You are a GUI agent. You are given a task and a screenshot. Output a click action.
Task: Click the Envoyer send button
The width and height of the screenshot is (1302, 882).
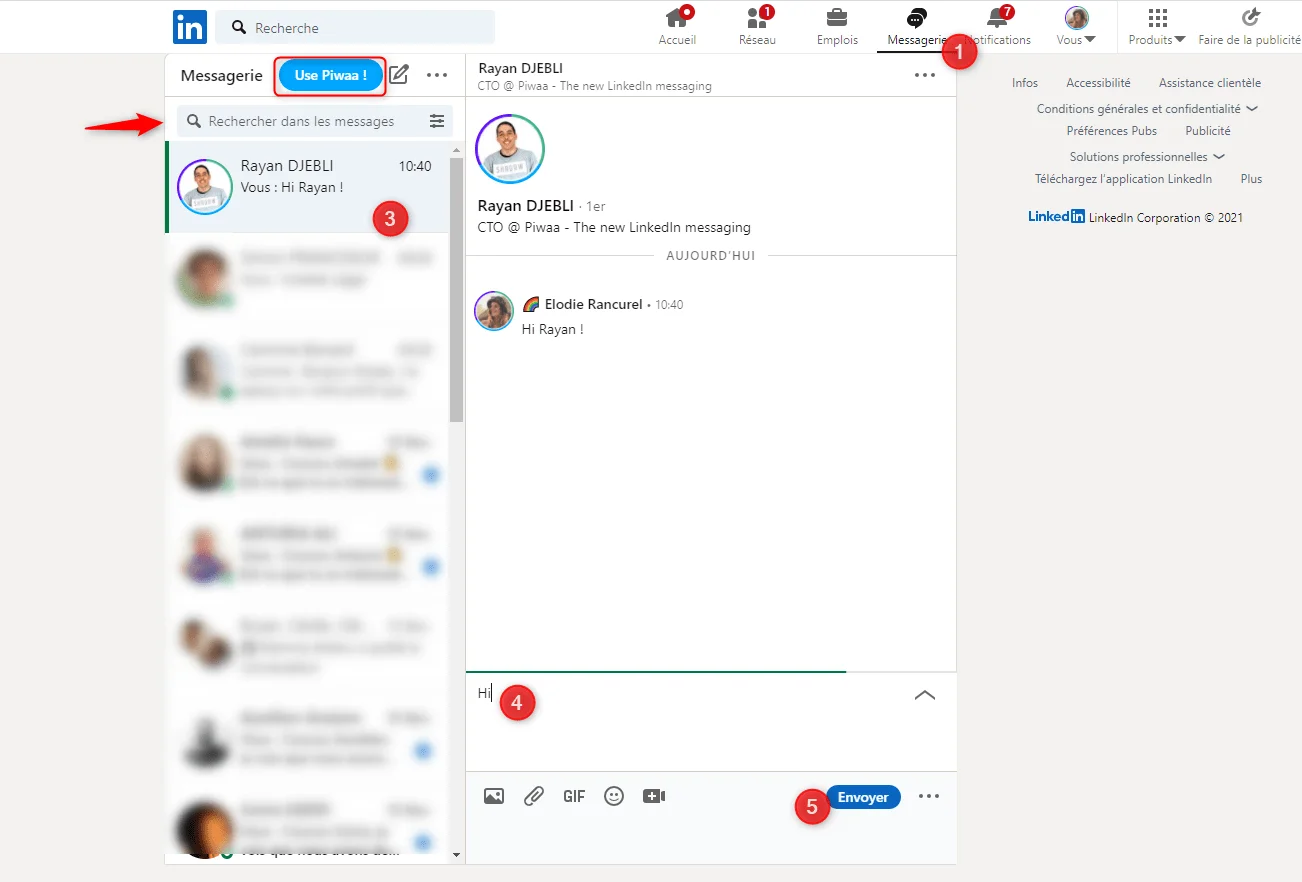pyautogui.click(x=863, y=797)
